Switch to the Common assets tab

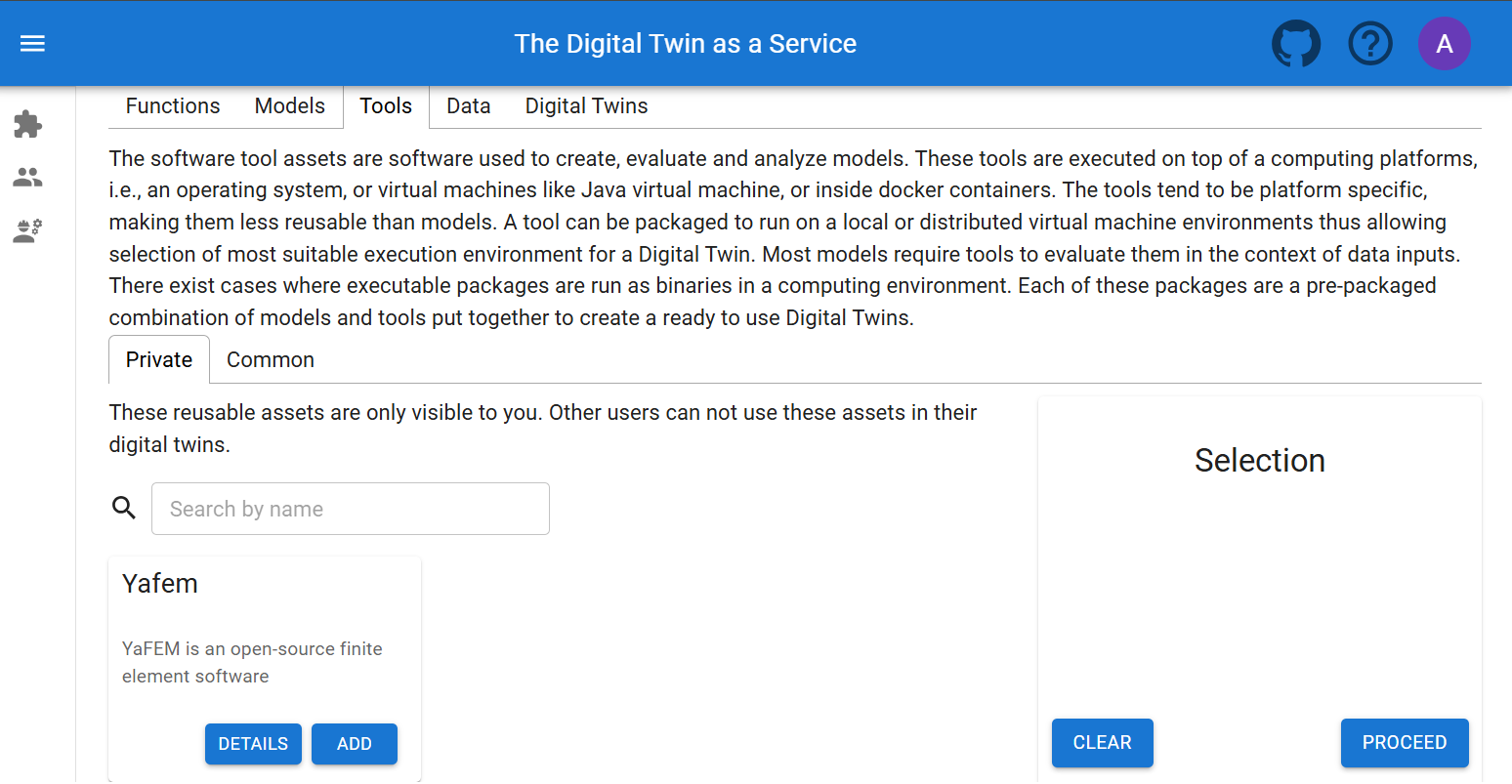271,360
